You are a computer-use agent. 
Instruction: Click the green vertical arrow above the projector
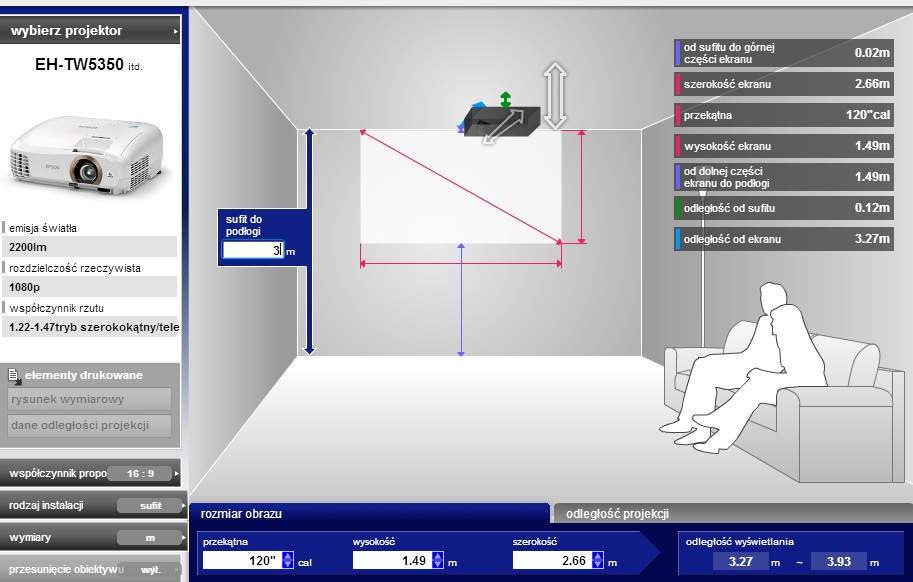[505, 100]
